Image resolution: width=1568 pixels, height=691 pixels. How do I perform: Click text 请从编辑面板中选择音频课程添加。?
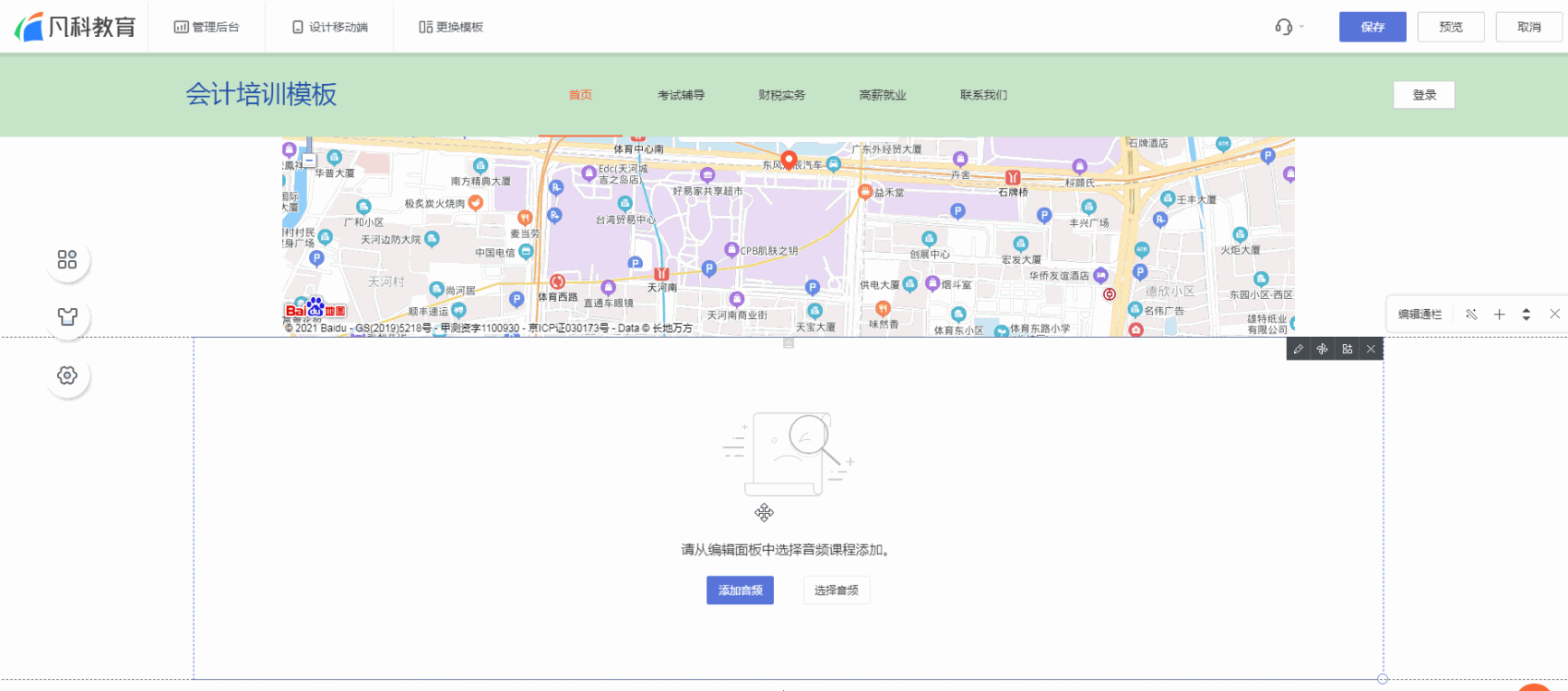788,550
